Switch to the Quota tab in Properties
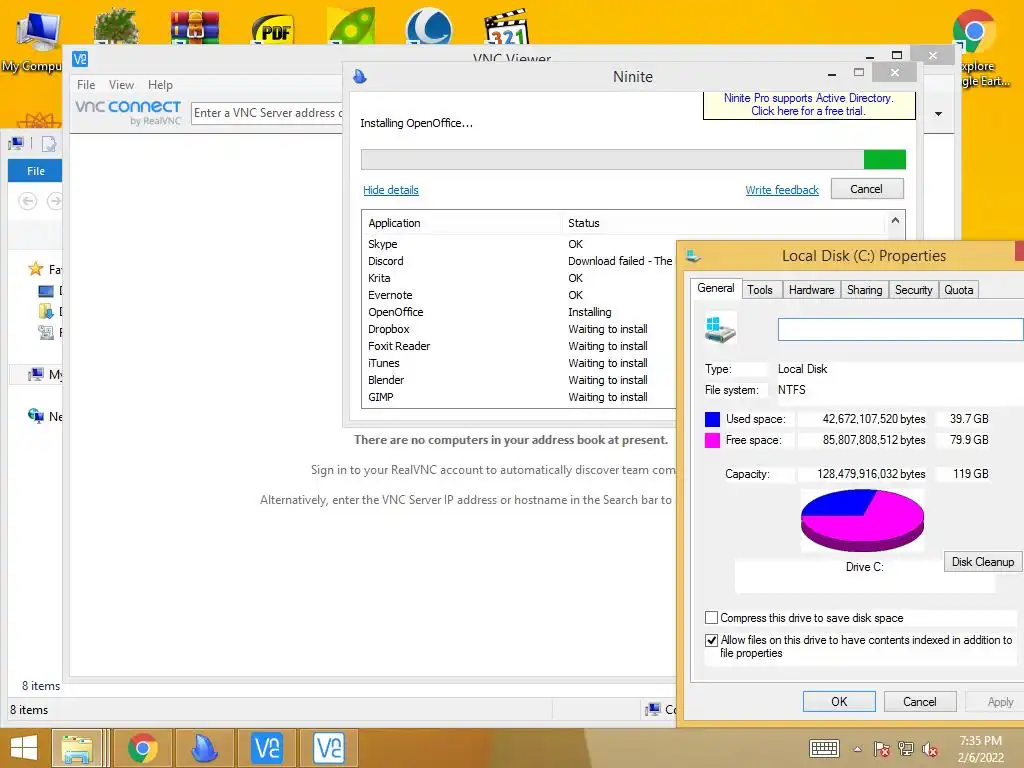 (959, 290)
